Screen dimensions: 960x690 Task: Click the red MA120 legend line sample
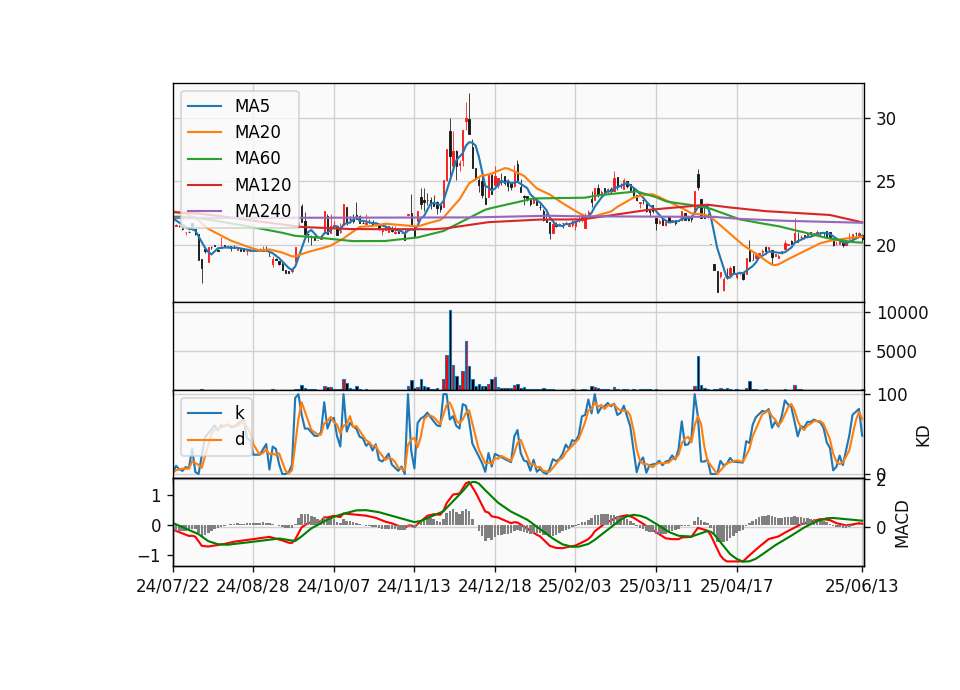(x=204, y=185)
